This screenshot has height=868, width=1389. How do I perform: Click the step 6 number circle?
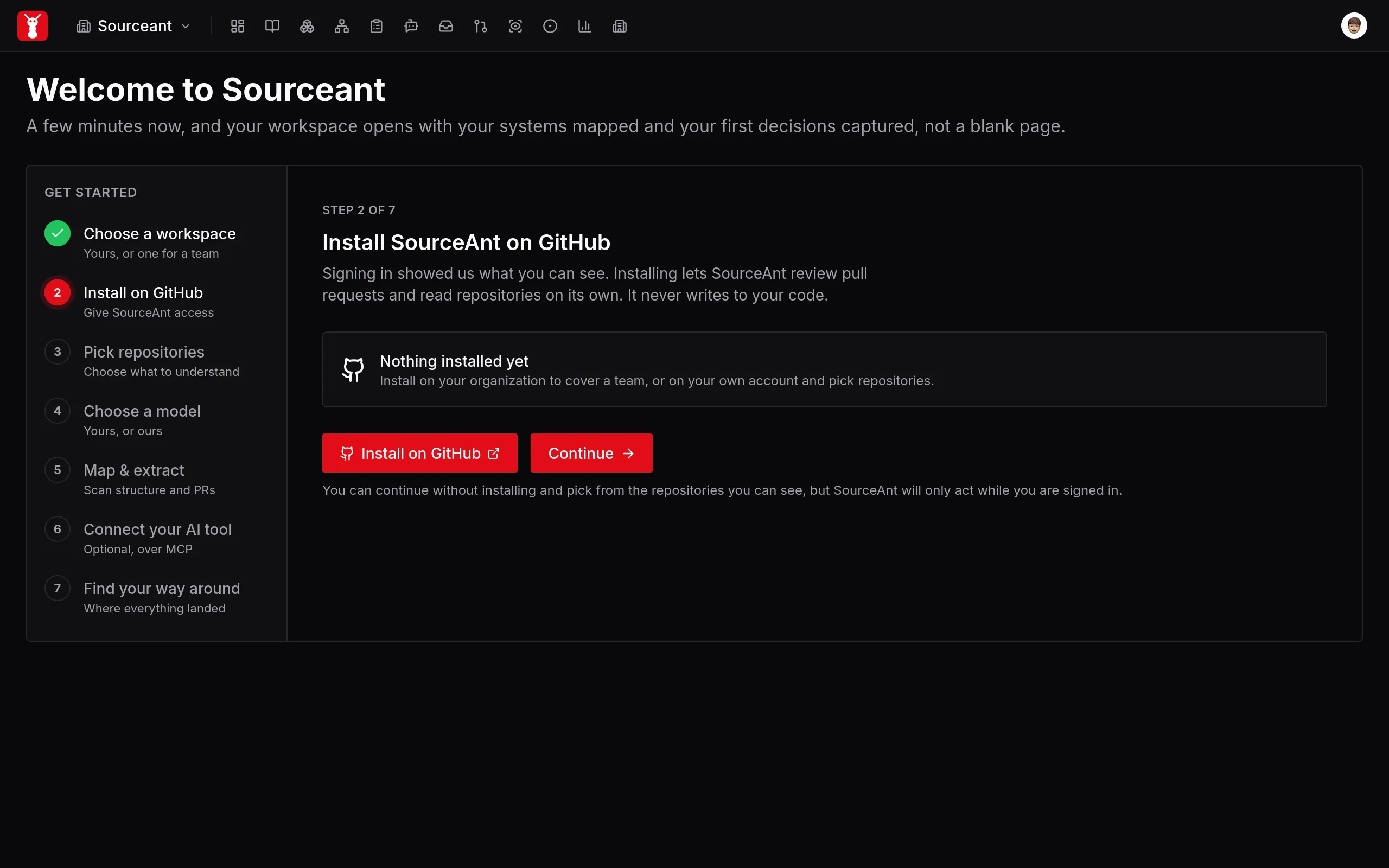(x=58, y=529)
